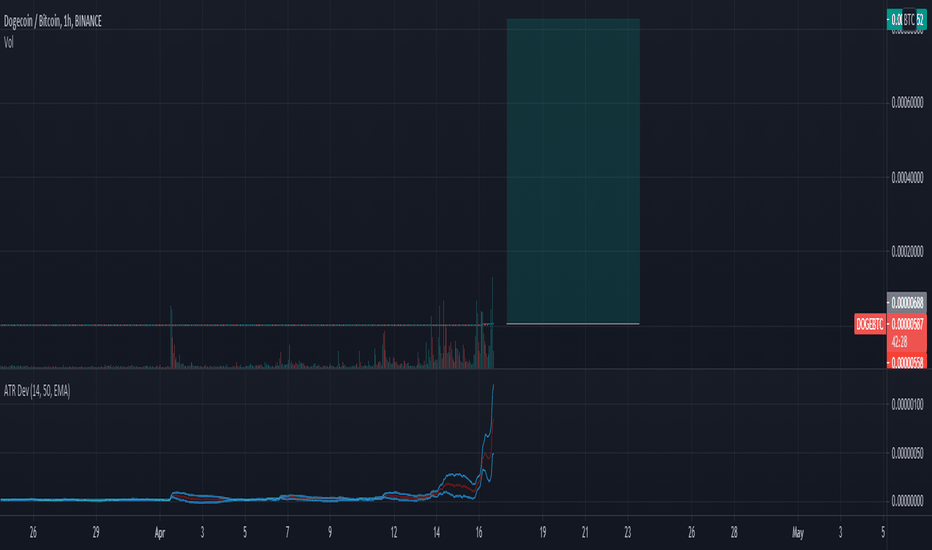
Task: Click the position entry line under green box
Action: pos(573,324)
